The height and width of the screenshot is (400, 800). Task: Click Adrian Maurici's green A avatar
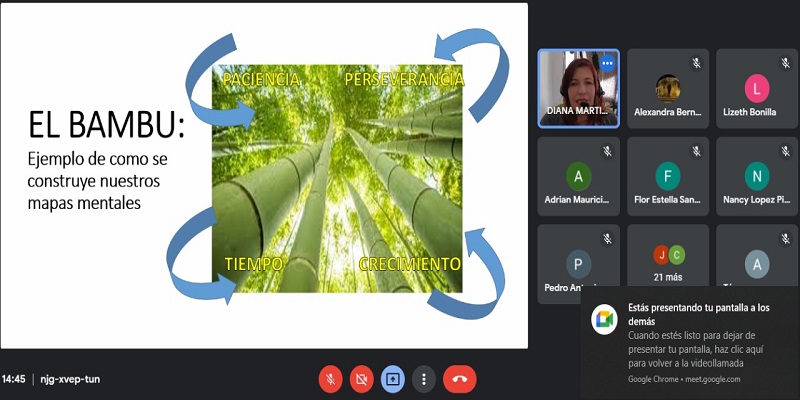tap(578, 176)
